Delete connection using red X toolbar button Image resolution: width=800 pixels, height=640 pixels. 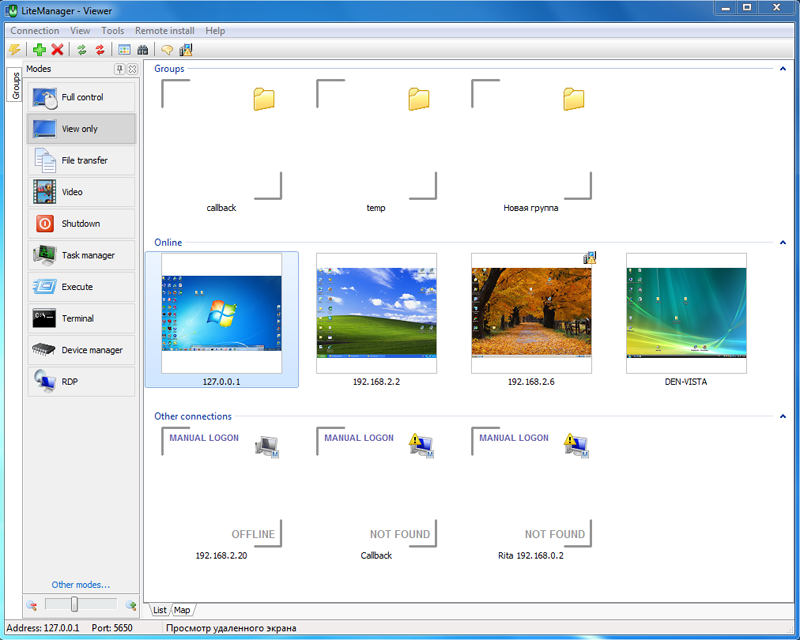point(57,50)
